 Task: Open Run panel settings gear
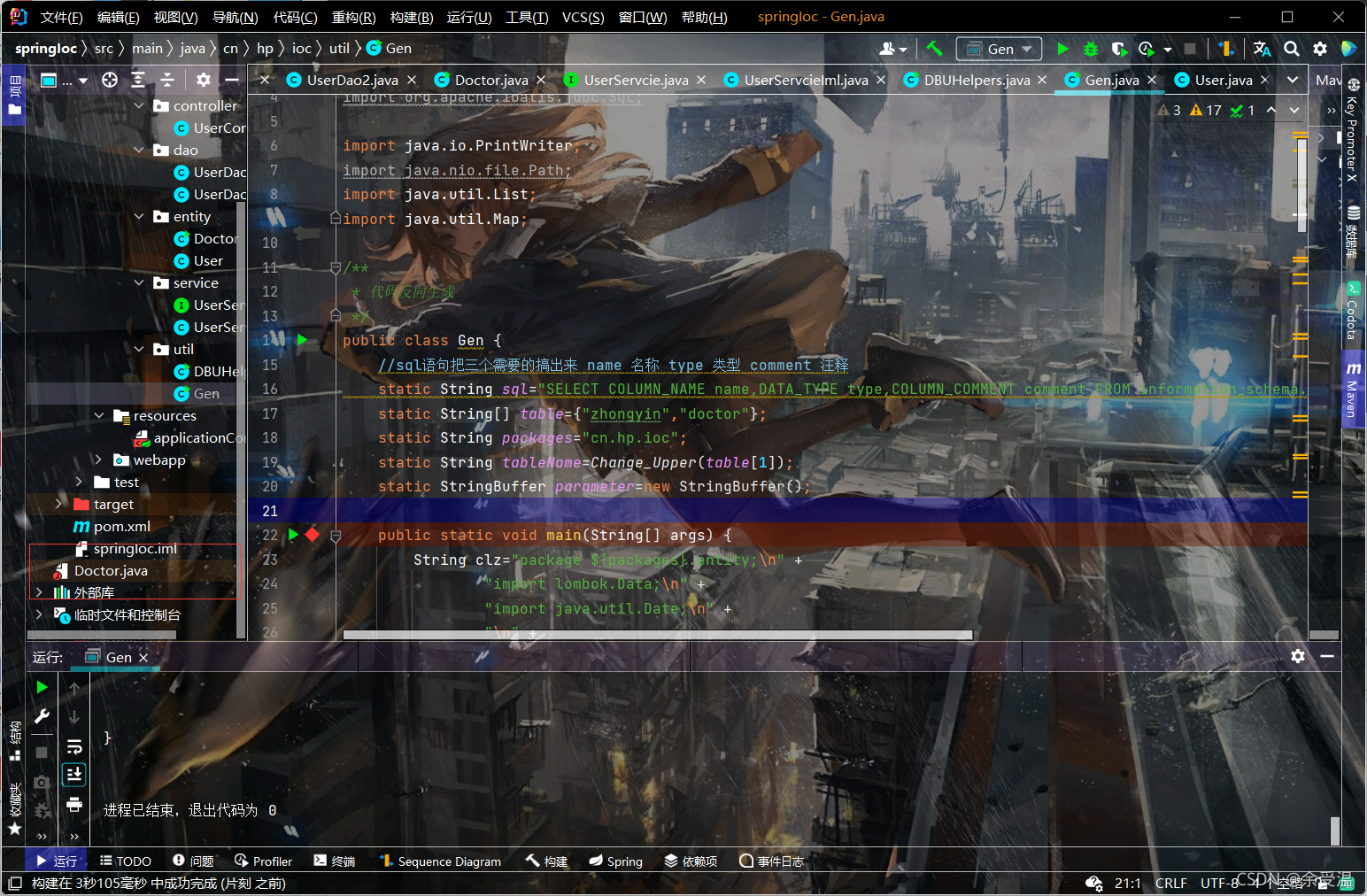(1298, 656)
